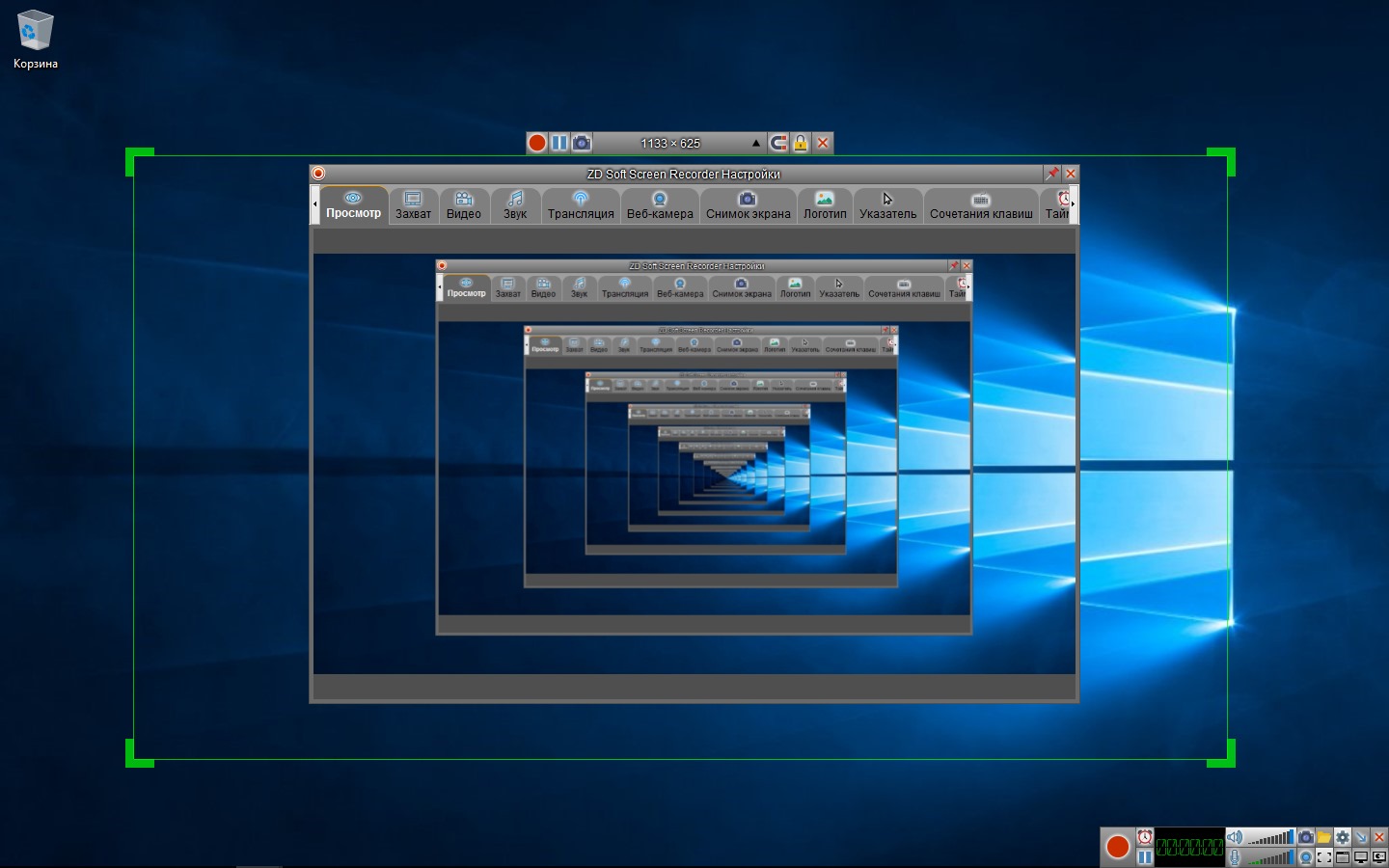
Task: Open the output folder icon
Action: click(x=1323, y=837)
